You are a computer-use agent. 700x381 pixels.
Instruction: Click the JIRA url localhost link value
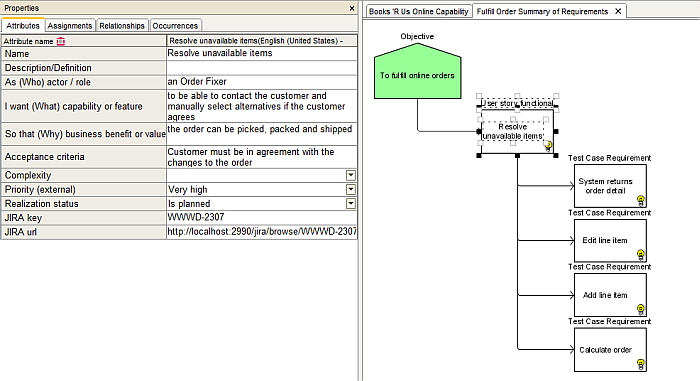coord(262,232)
